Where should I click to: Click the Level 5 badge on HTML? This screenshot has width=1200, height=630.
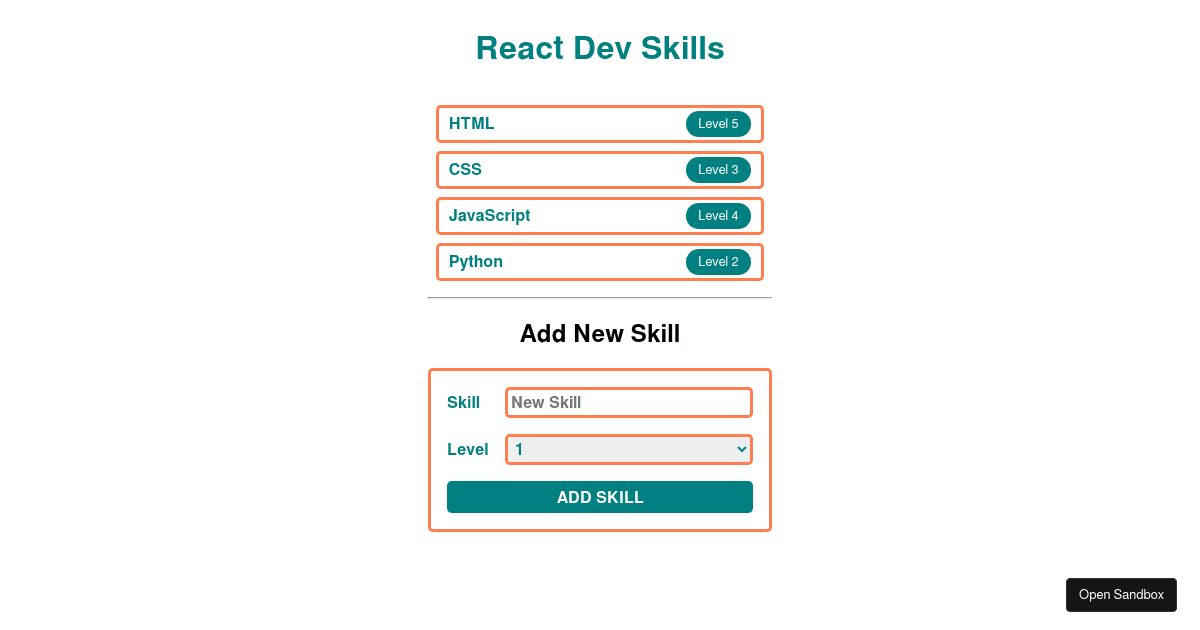pyautogui.click(x=719, y=123)
